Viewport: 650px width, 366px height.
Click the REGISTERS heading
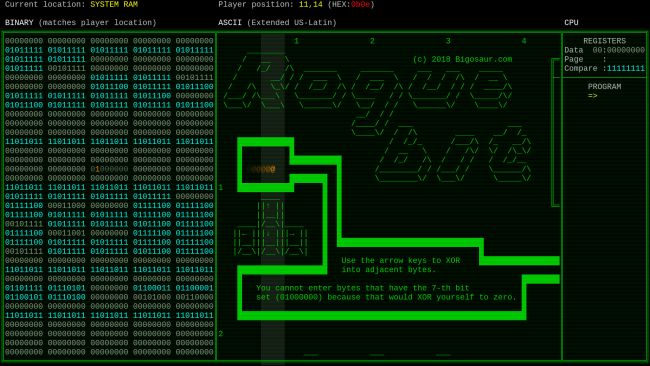pyautogui.click(x=604, y=41)
